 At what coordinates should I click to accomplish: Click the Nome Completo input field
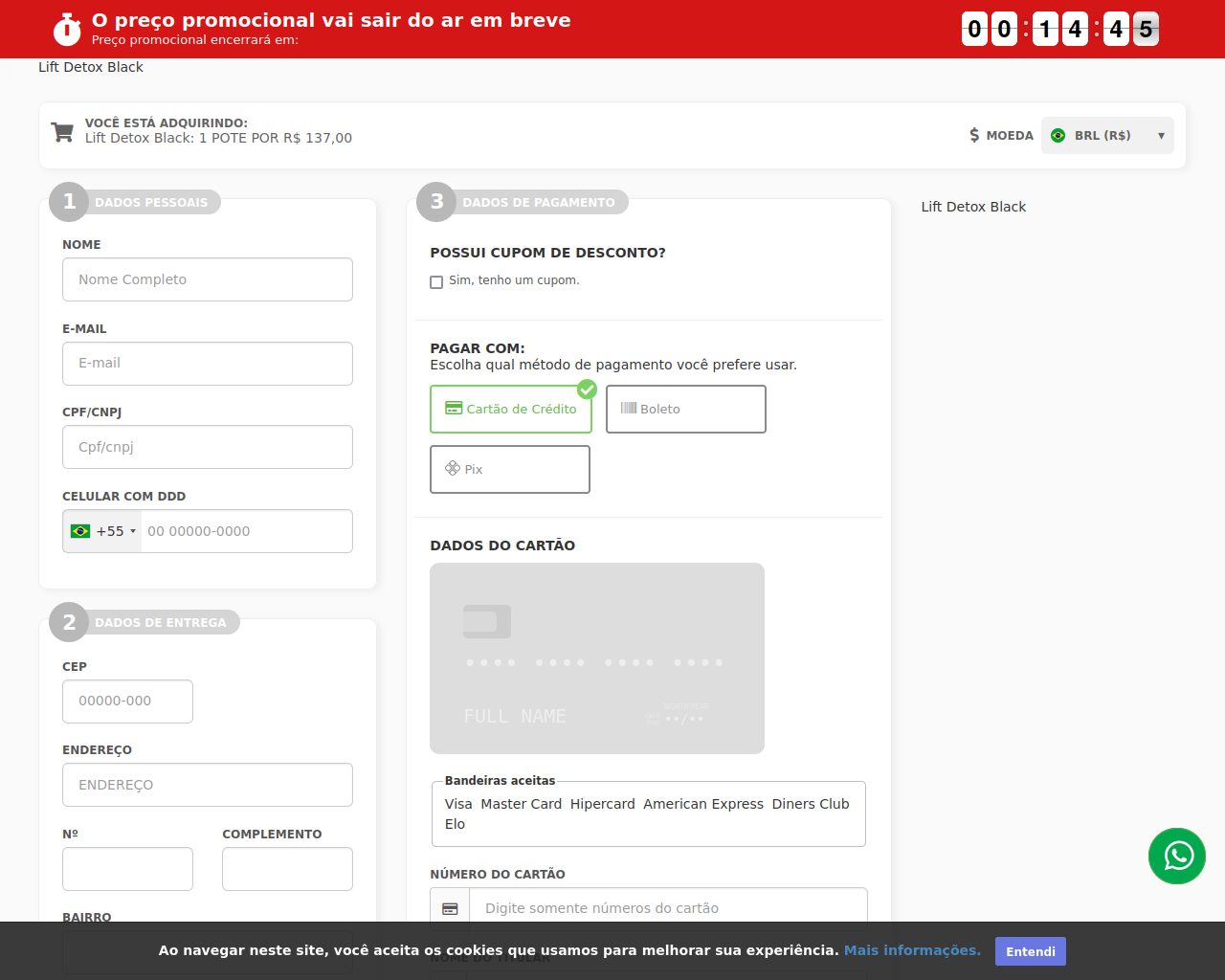pyautogui.click(x=208, y=279)
